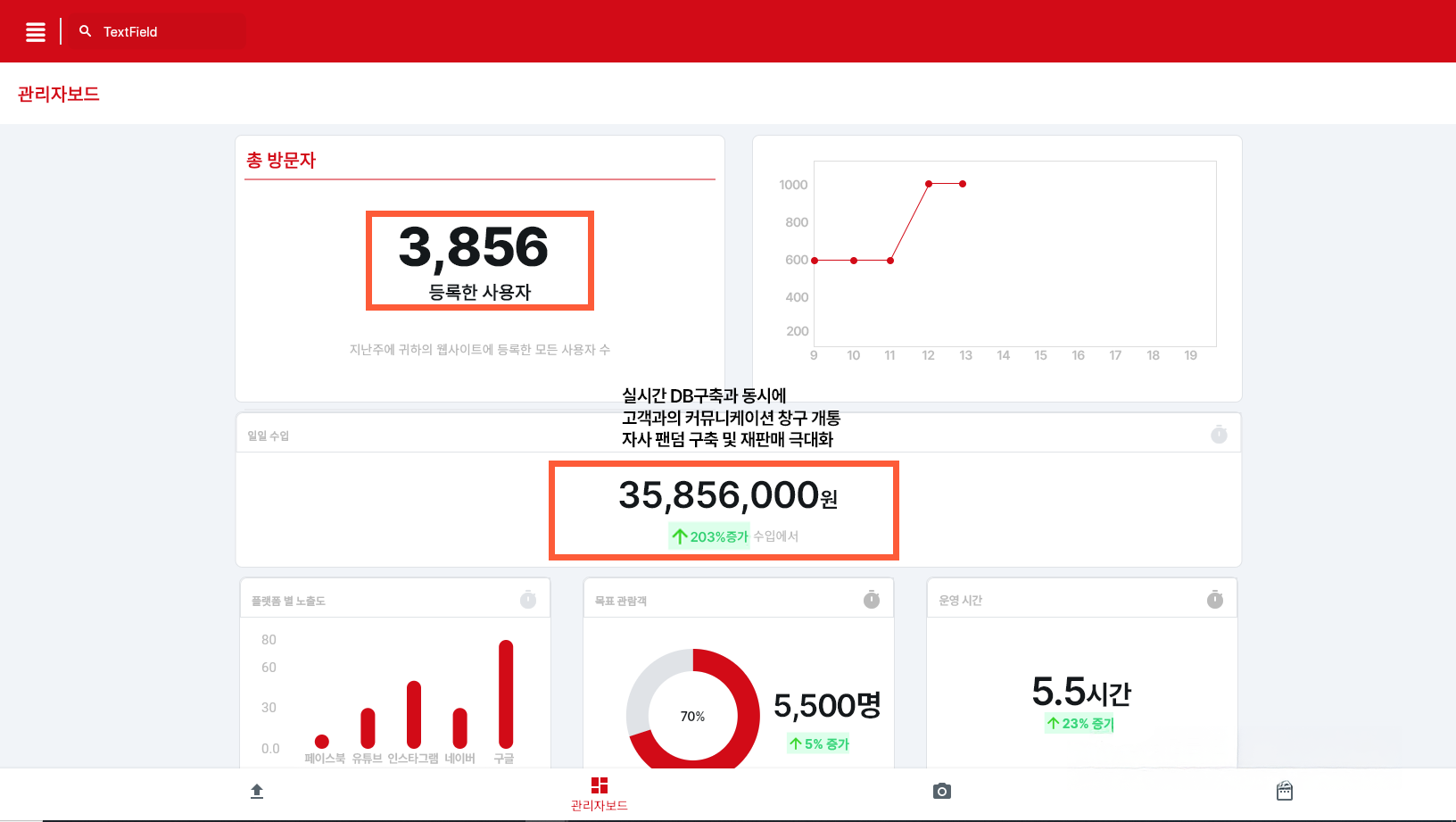Screen dimensions: 1456x822
Task: Click the 23% 증가 badge under 5.5시간
Action: point(1080,724)
